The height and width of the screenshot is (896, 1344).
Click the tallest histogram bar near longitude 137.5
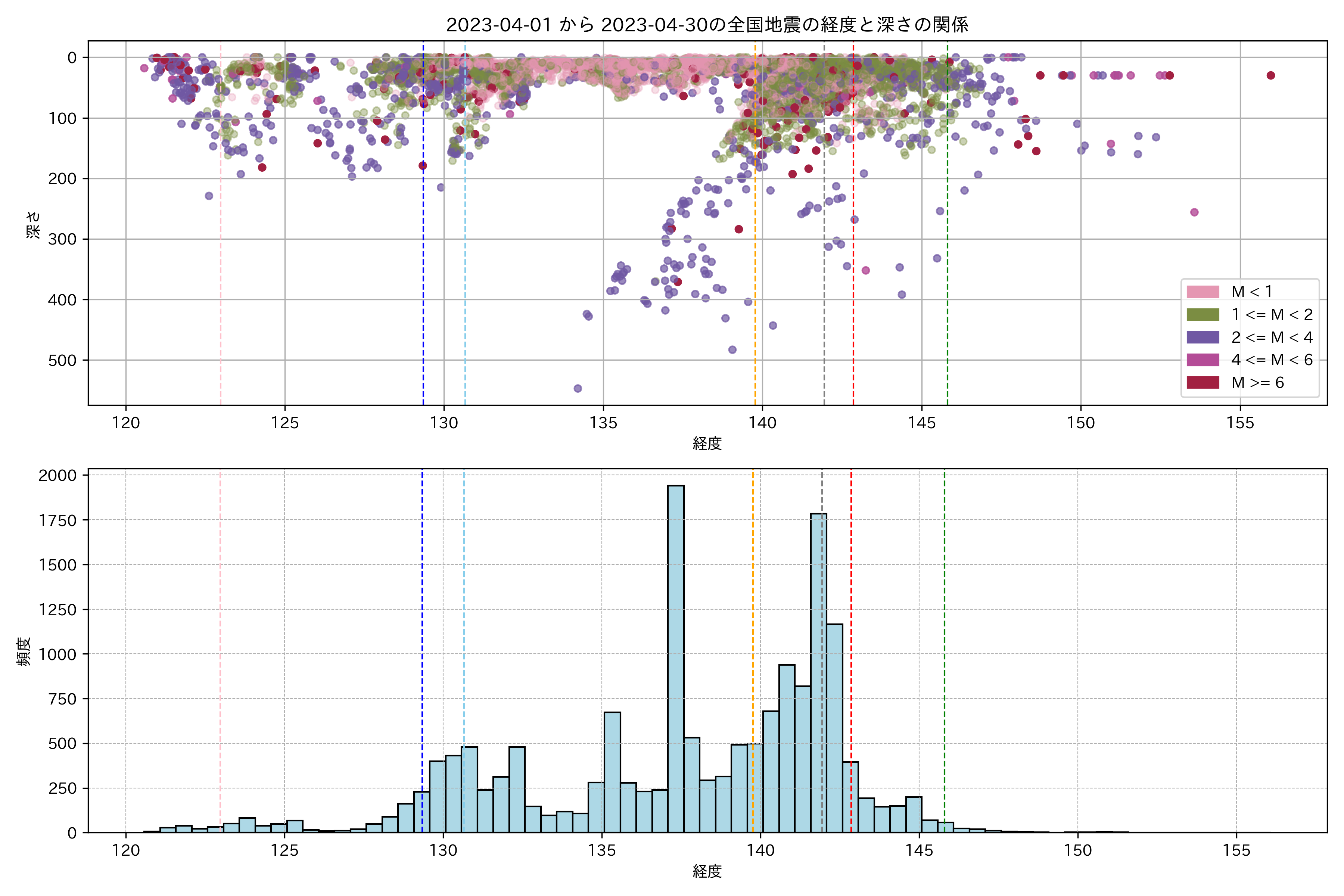675,657
